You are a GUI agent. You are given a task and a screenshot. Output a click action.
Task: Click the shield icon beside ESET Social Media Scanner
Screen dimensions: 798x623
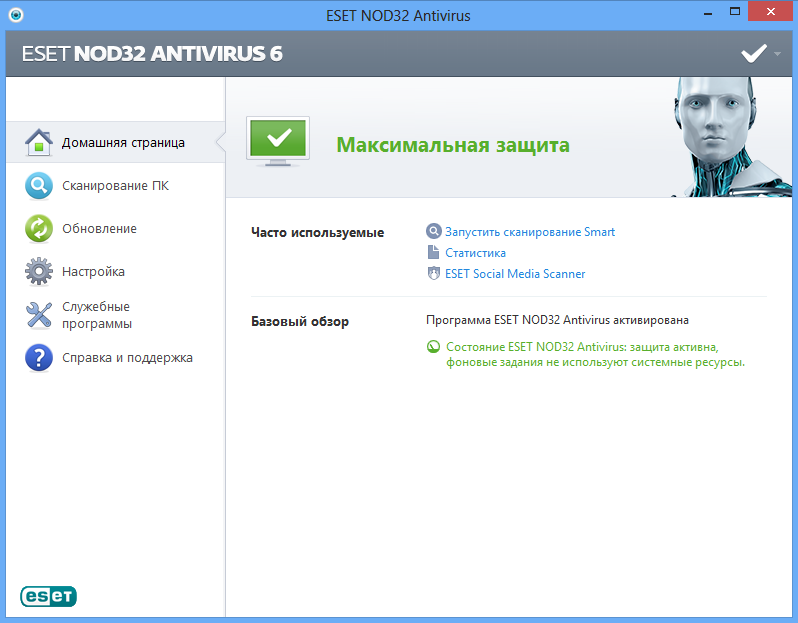[x=433, y=273]
